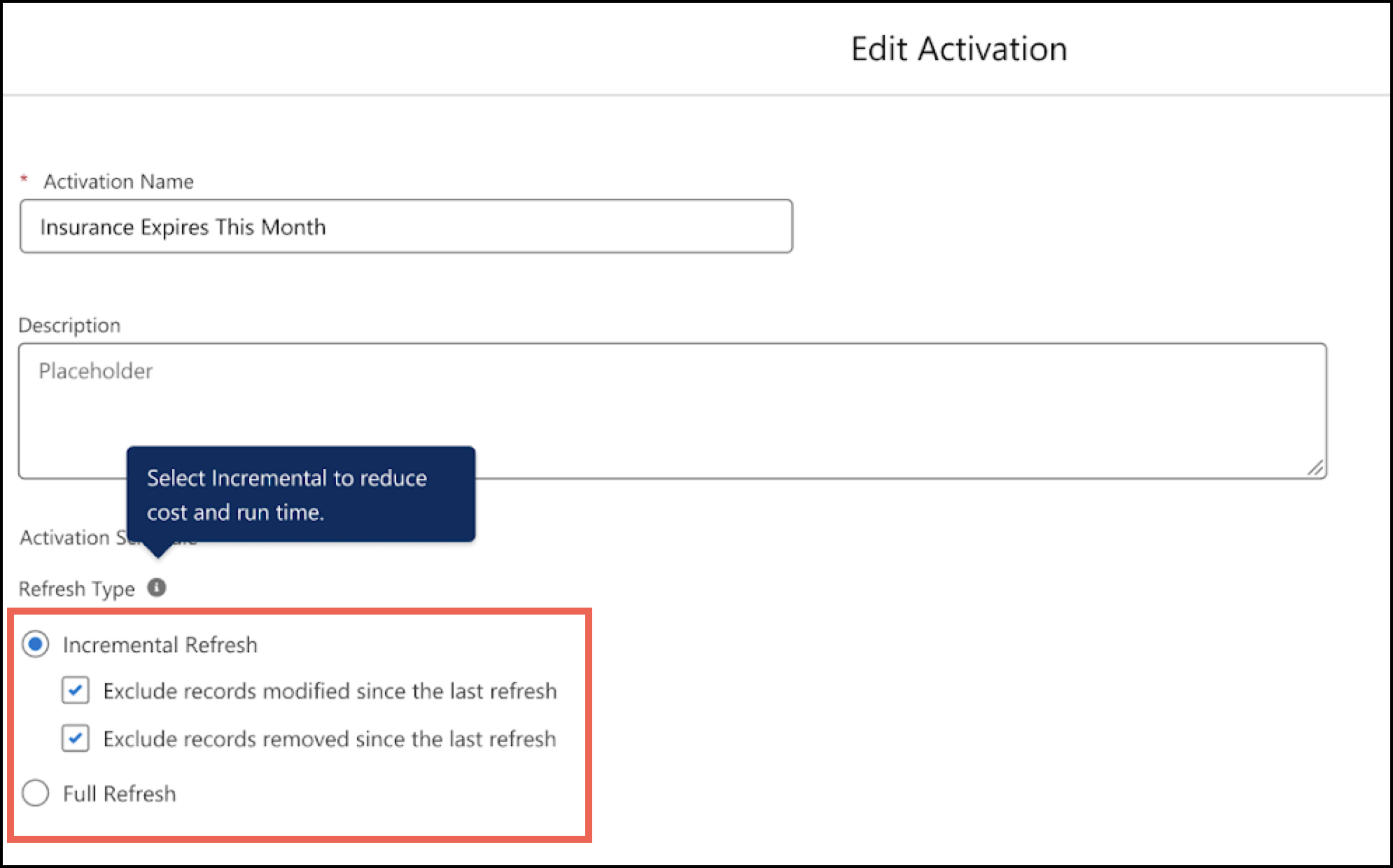
Task: Click the Refresh Type info icon
Action: 157,588
